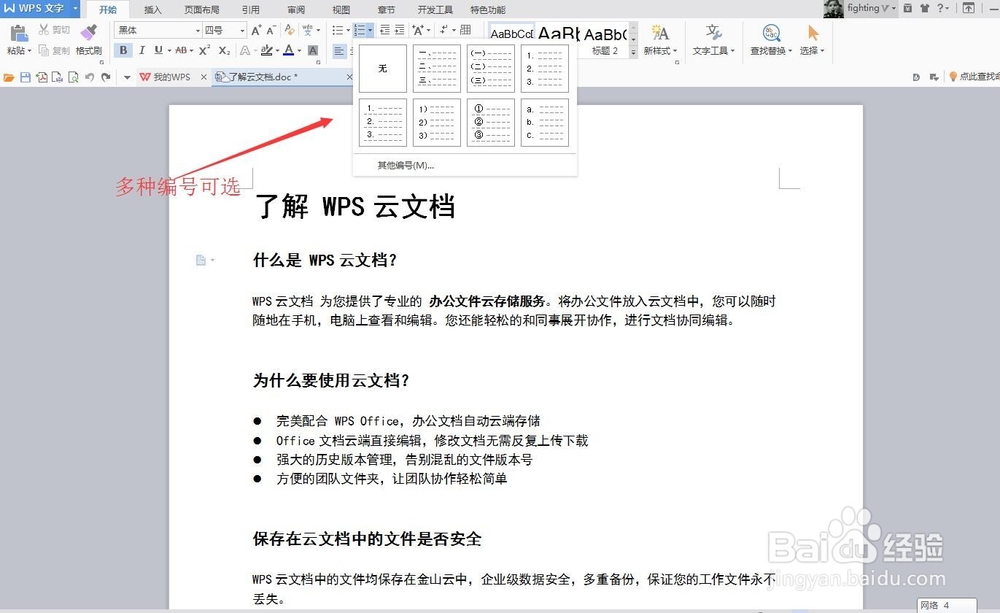The height and width of the screenshot is (613, 1000).
Task: Click the decrease indent icon
Action: pos(385,30)
